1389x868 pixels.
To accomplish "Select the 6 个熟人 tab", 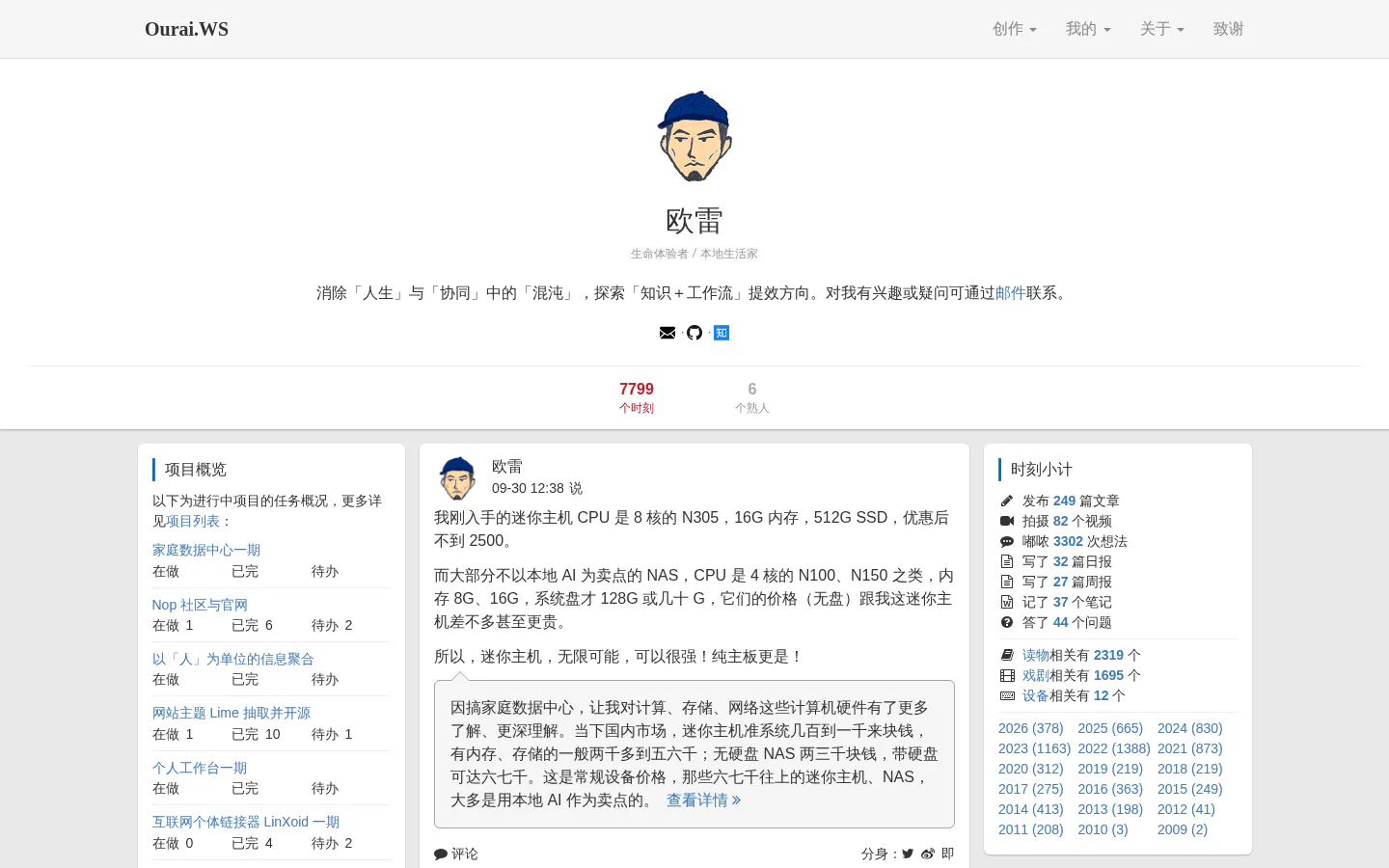I will (752, 397).
